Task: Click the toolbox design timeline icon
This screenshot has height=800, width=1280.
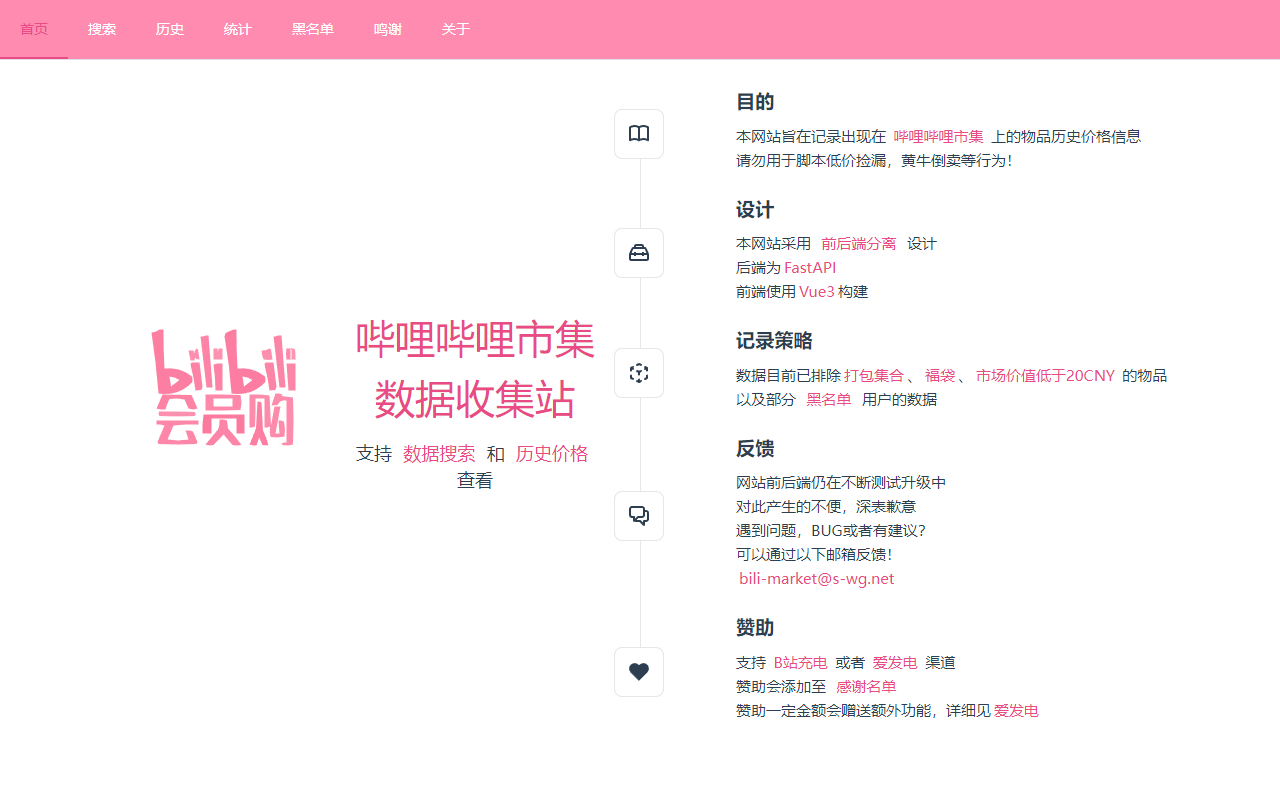Action: (639, 253)
